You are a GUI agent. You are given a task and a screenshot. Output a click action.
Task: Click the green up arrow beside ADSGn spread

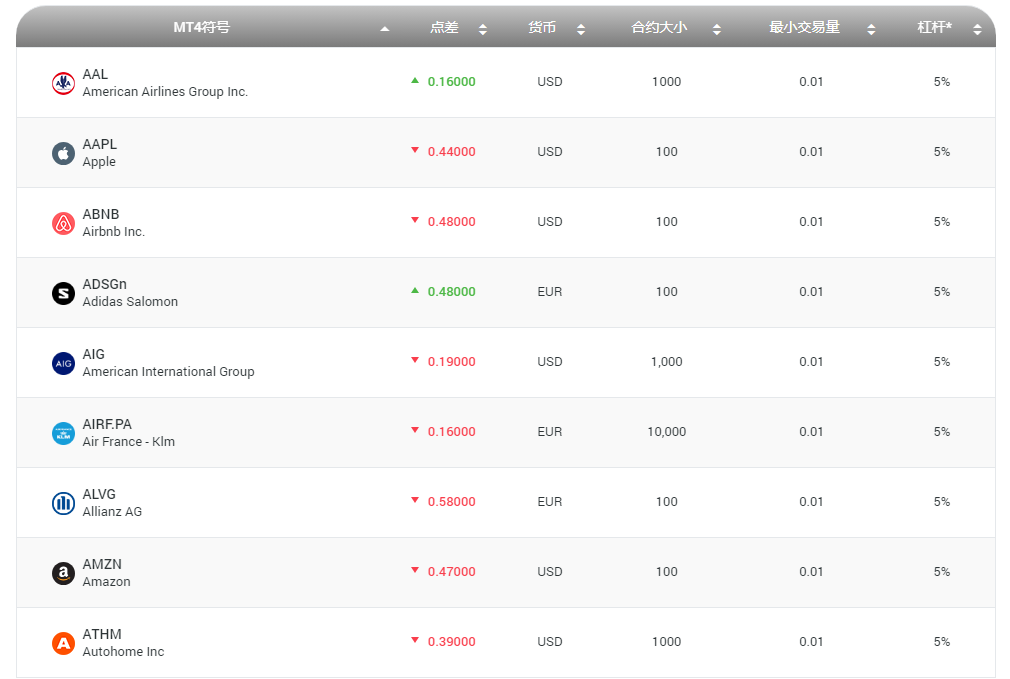coord(415,291)
